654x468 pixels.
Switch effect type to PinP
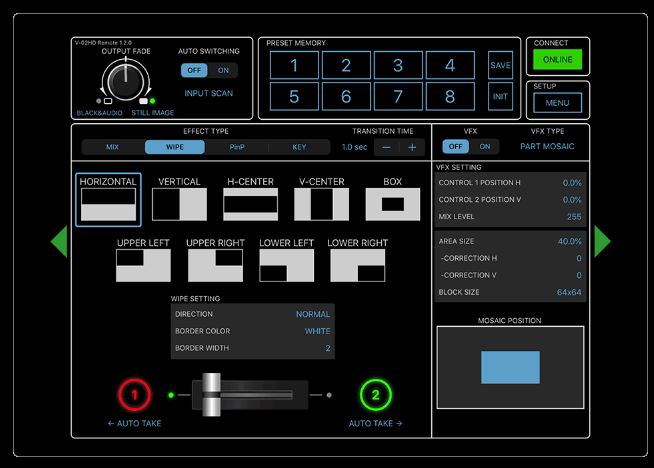point(237,147)
